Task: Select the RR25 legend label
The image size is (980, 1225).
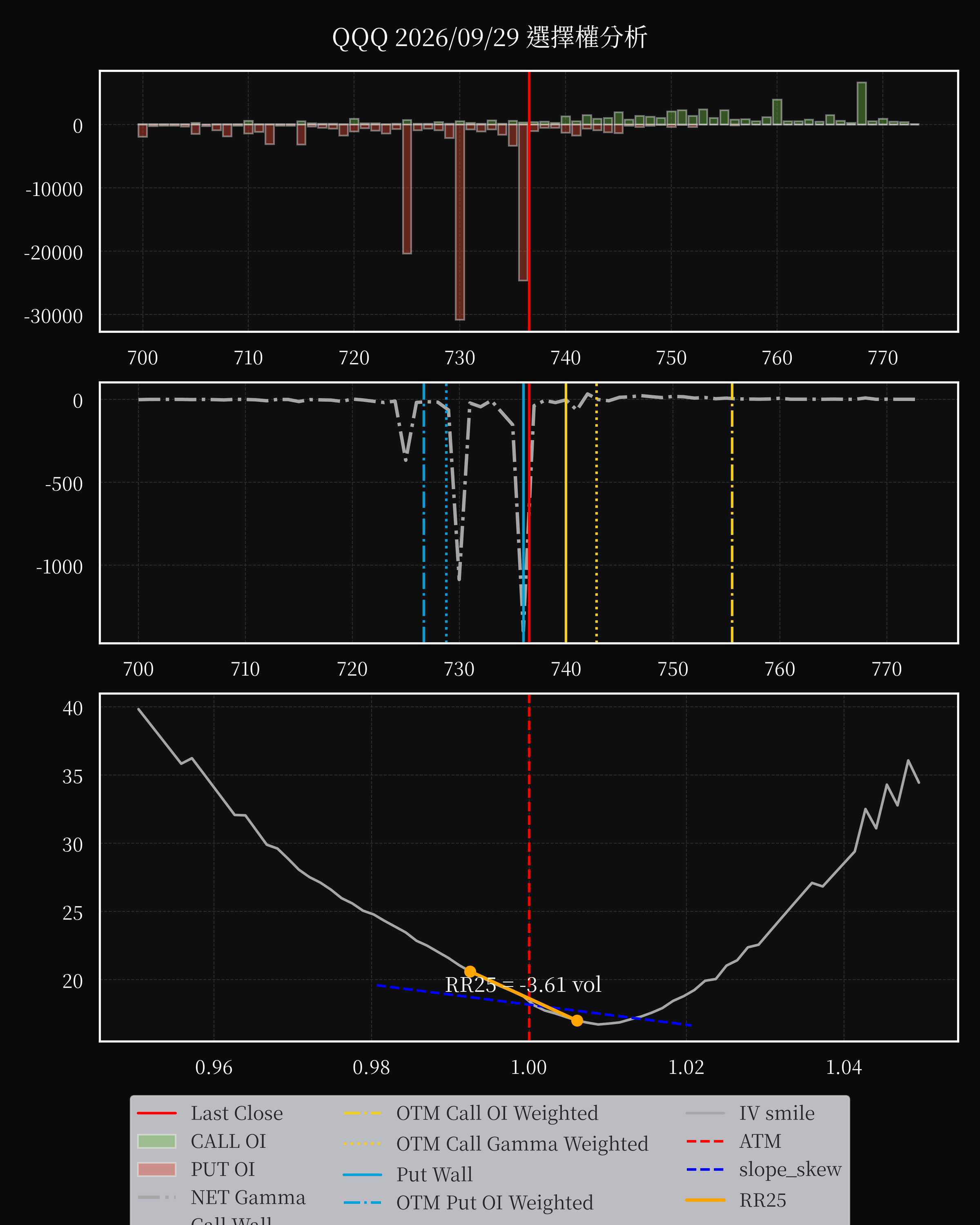Action: tap(762, 1200)
